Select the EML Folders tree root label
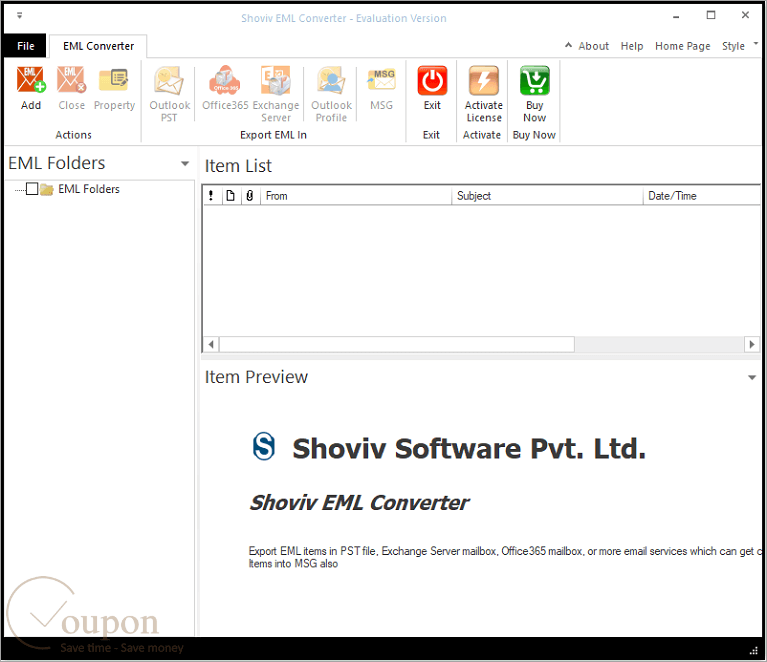 pos(89,189)
